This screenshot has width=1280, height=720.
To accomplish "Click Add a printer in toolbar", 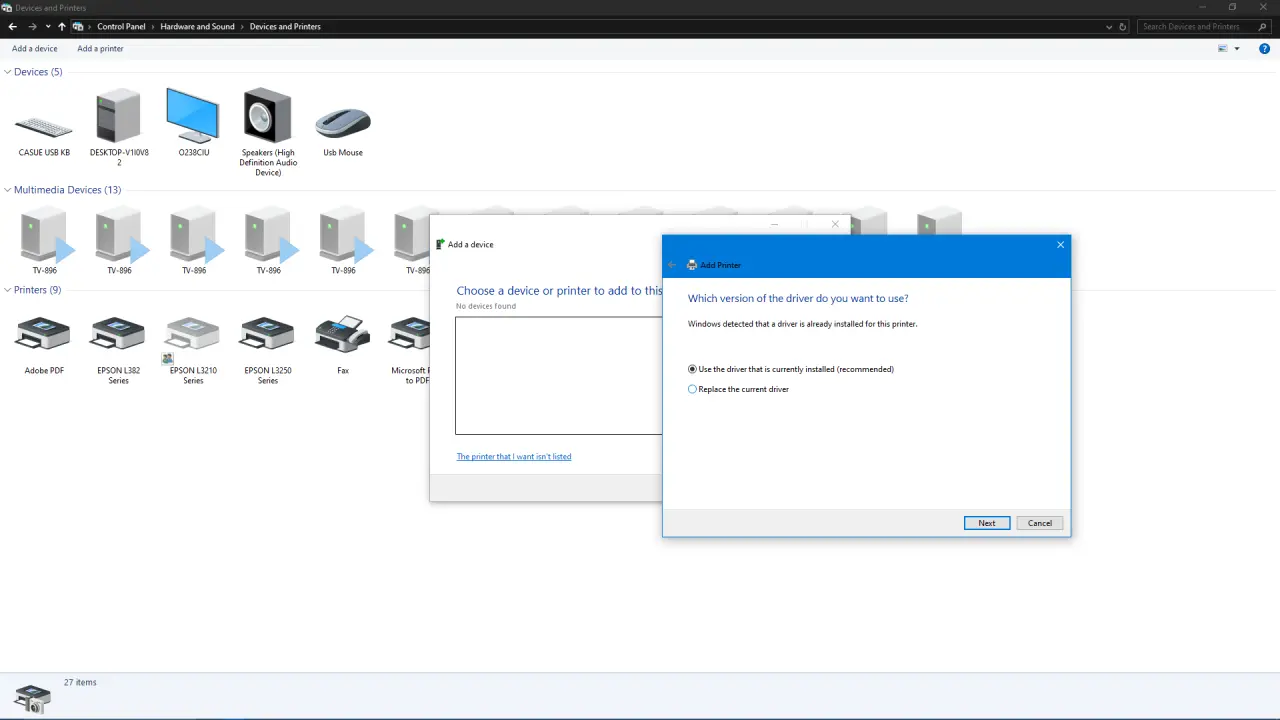I will [100, 48].
